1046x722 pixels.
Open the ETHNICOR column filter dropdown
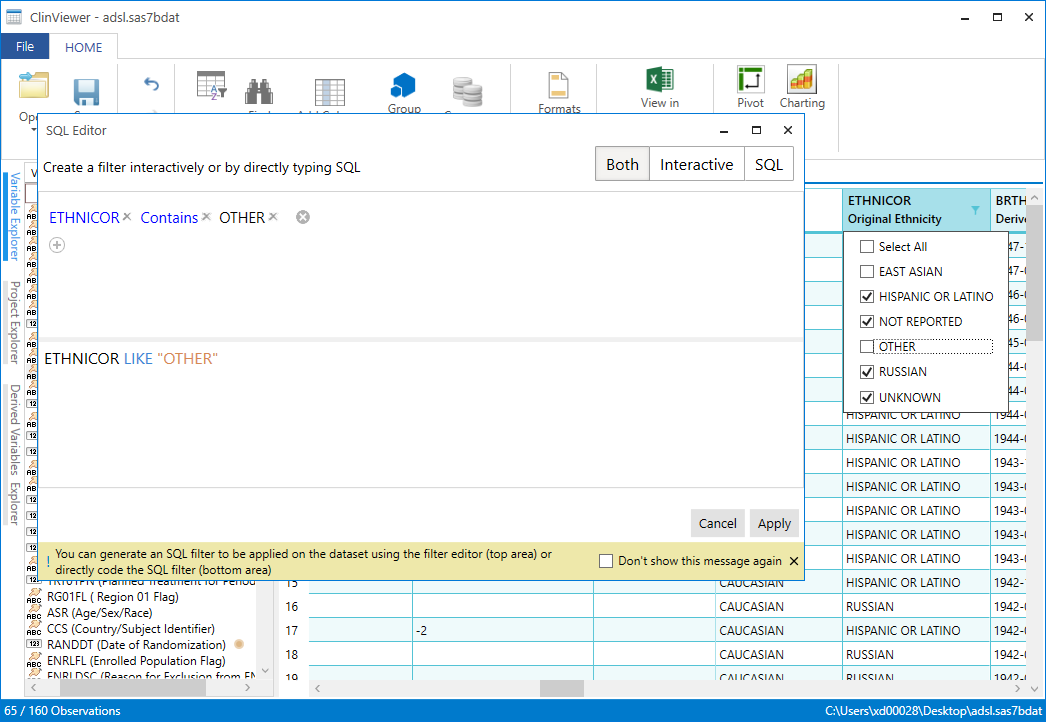tap(975, 210)
